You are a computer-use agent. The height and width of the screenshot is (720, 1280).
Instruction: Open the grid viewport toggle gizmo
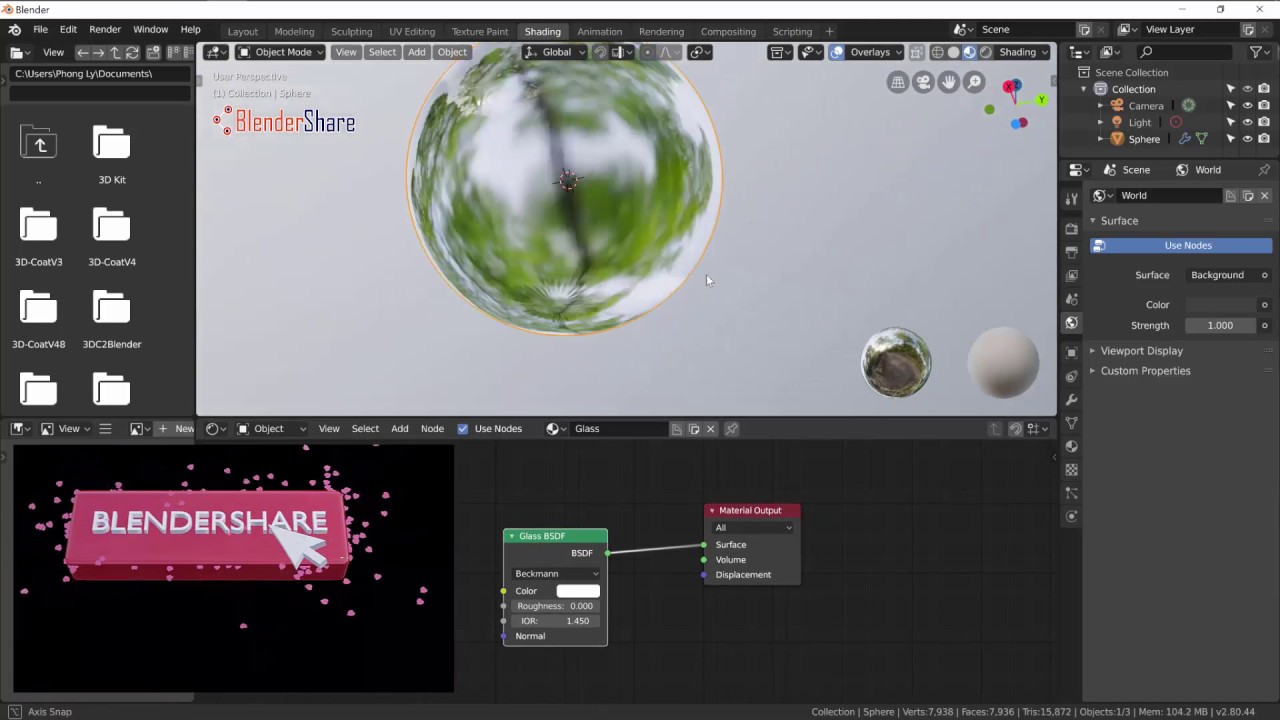pyautogui.click(x=898, y=82)
